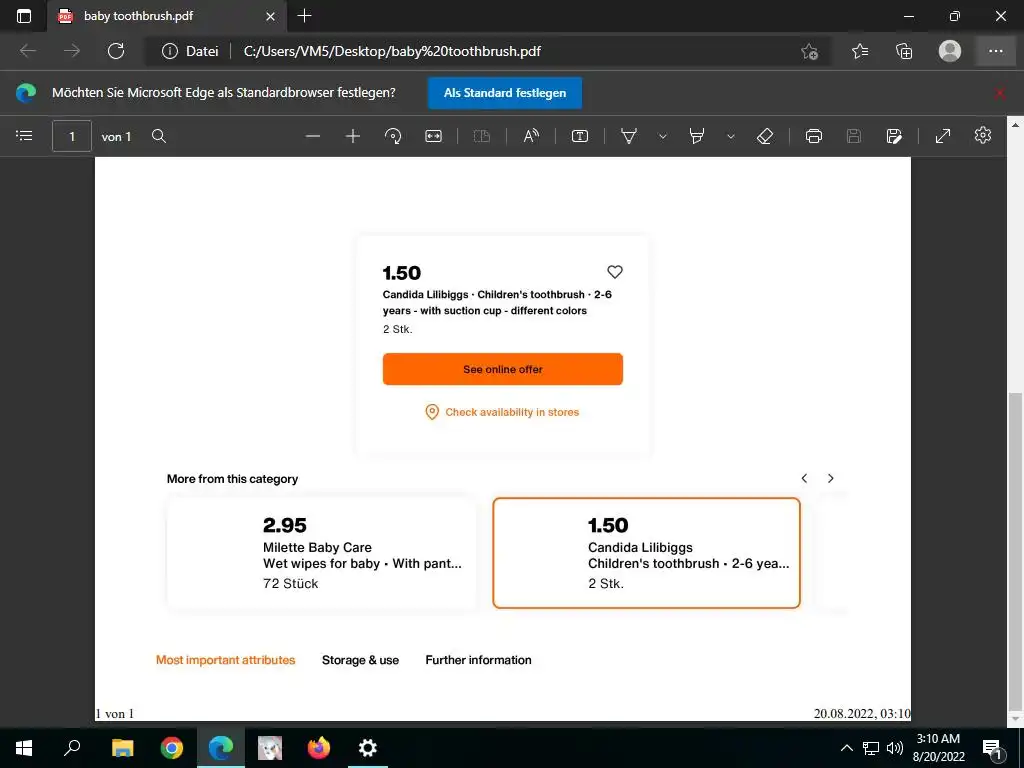Select the Erase tool
Viewport: 1024px width, 768px height.
(765, 136)
